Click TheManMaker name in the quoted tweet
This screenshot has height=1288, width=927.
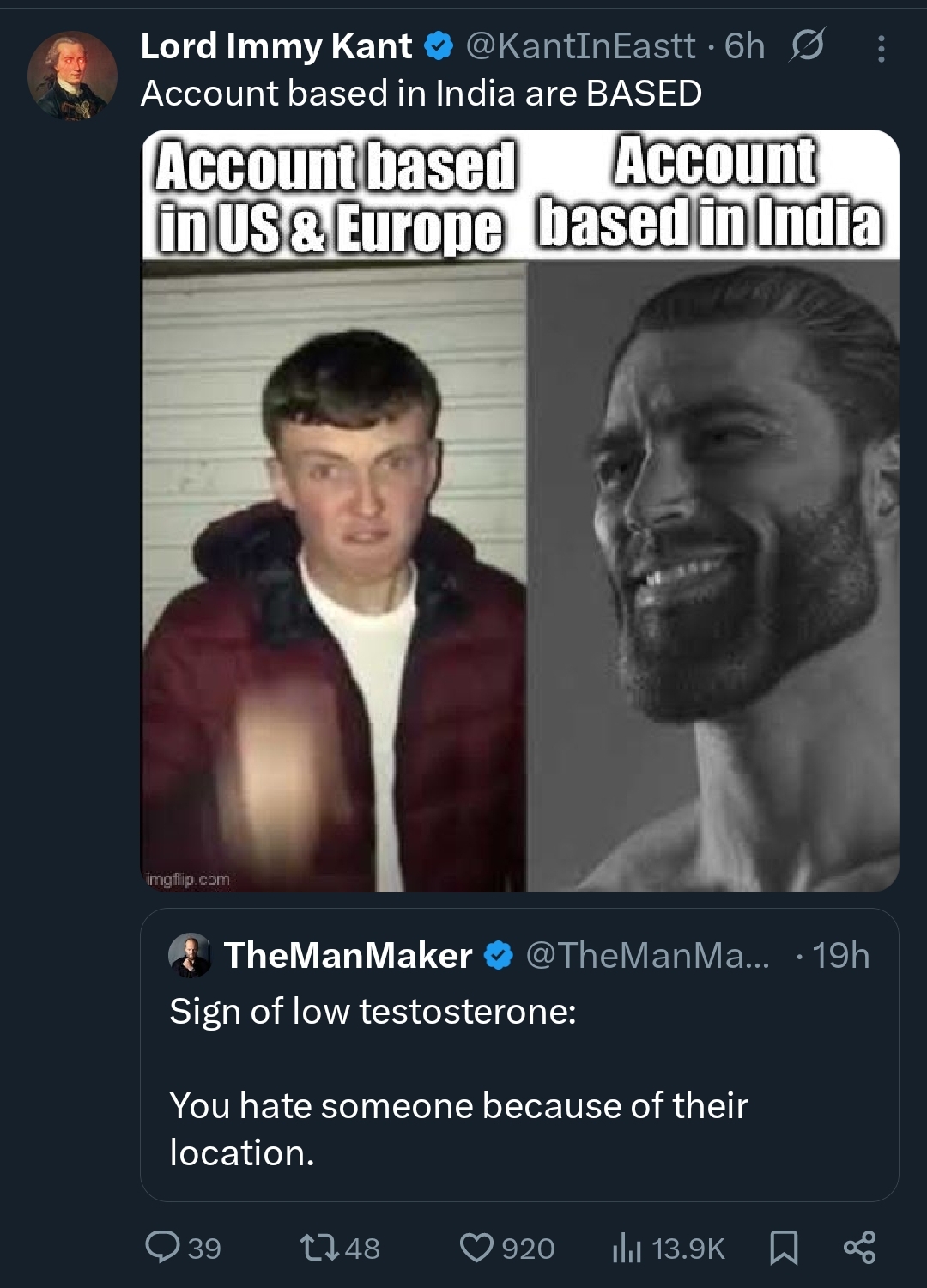348,955
